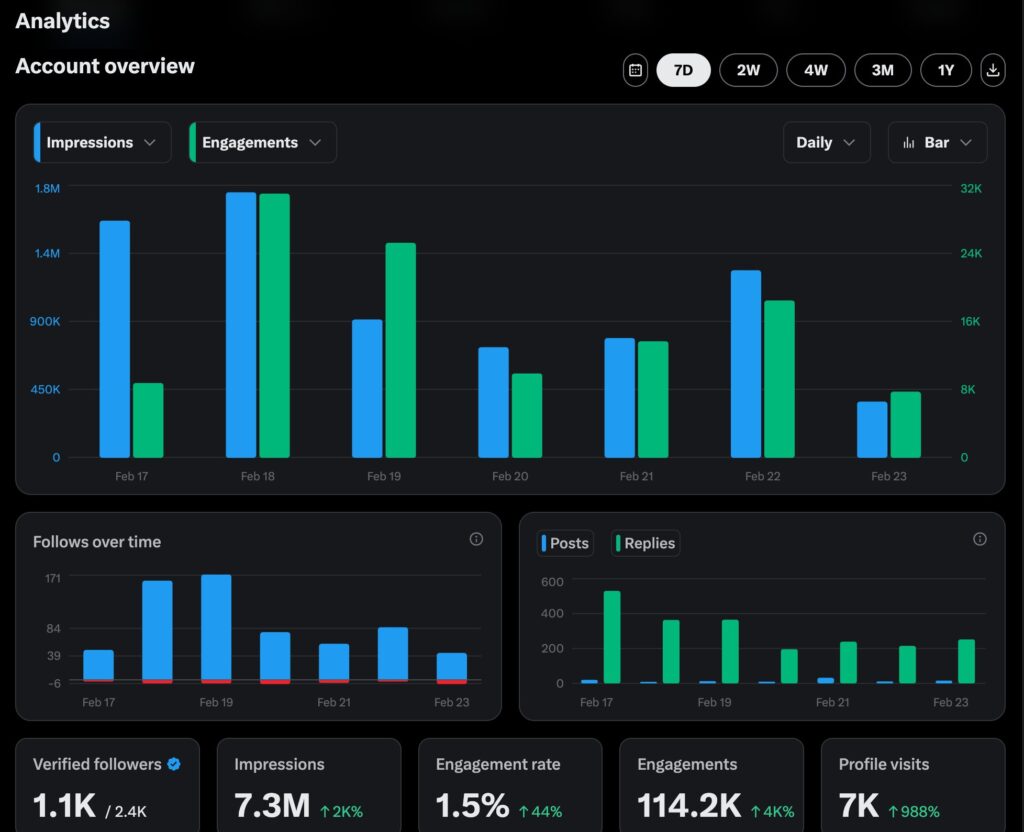Click the blue Impressions legend indicator
The height and width of the screenshot is (832, 1024).
[40, 142]
